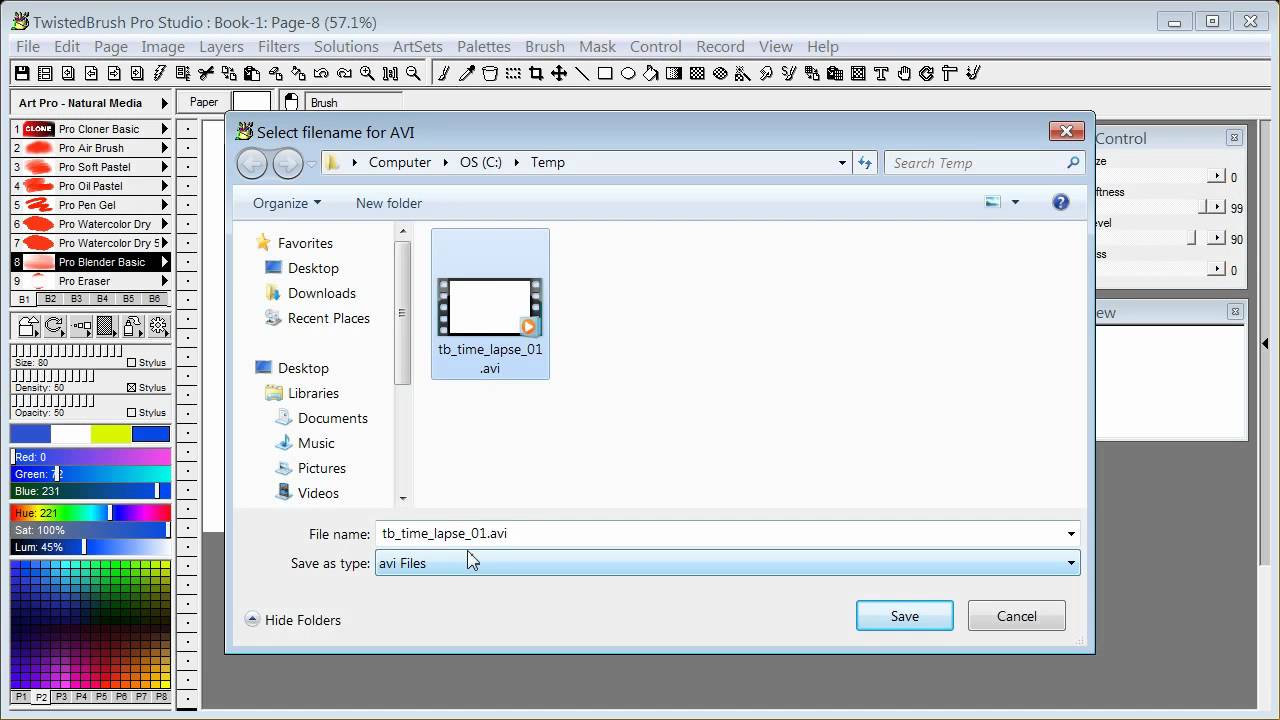Click the Save disk icon in toolbar
1280x720 pixels.
22,73
